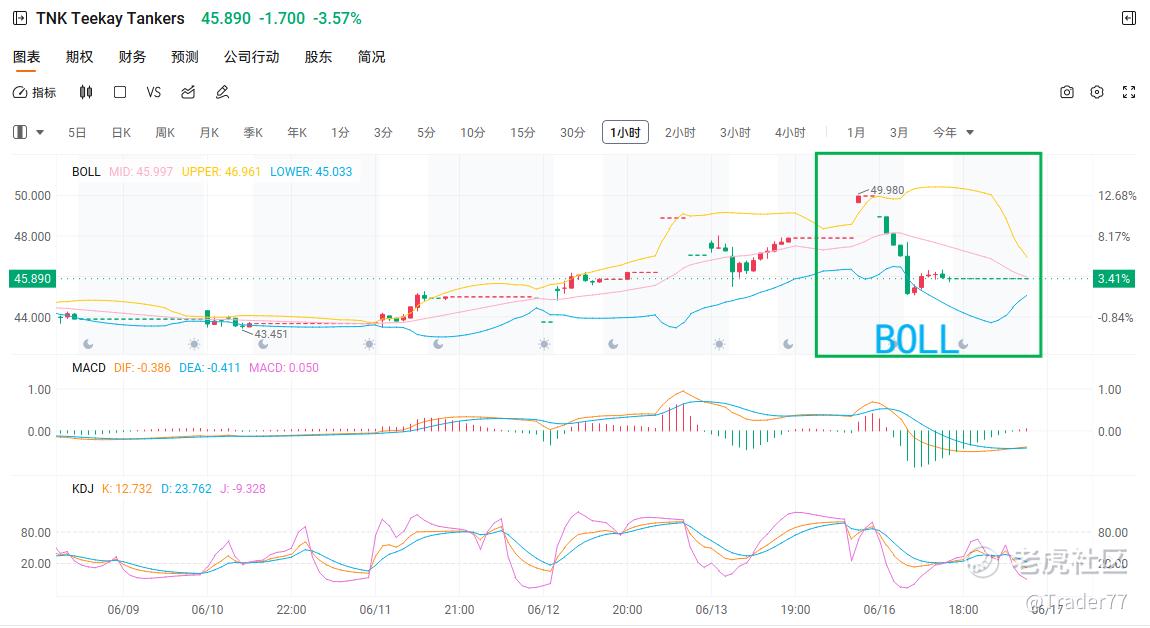Select the 日K timeframe
Screen dimensions: 1150x628
pyautogui.click(x=121, y=133)
